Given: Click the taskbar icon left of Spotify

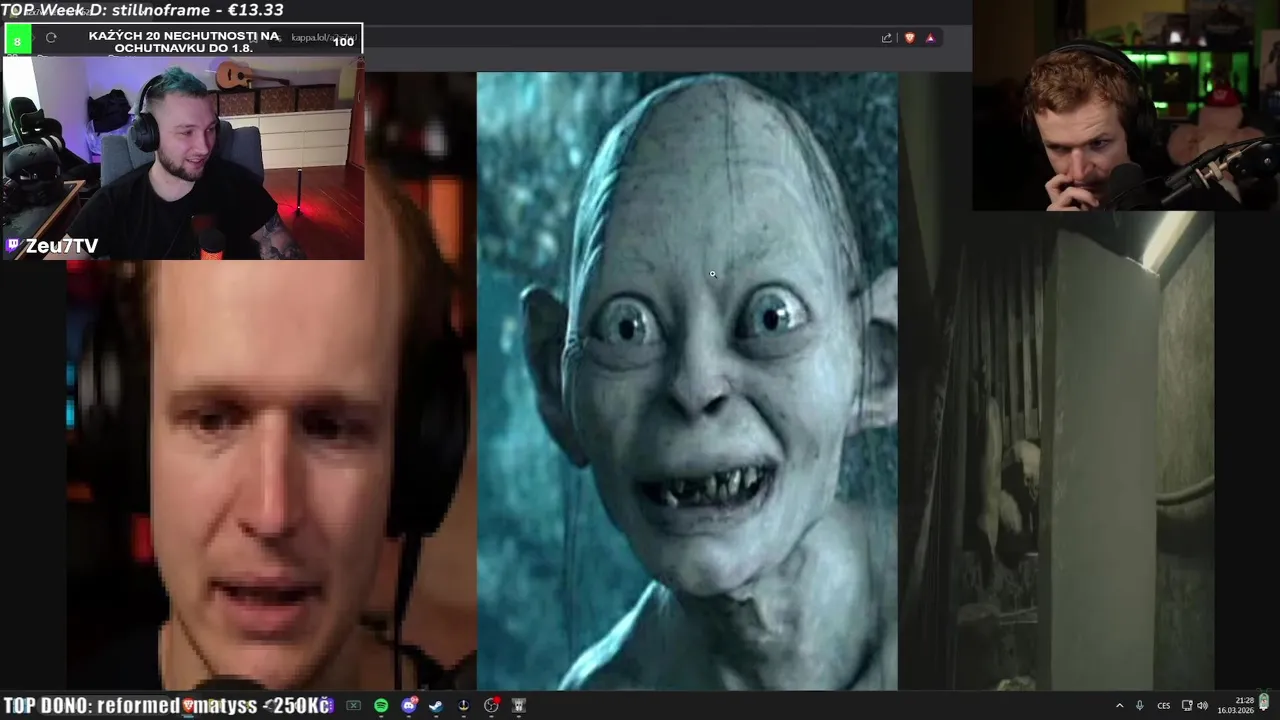Looking at the screenshot, I should point(353,705).
